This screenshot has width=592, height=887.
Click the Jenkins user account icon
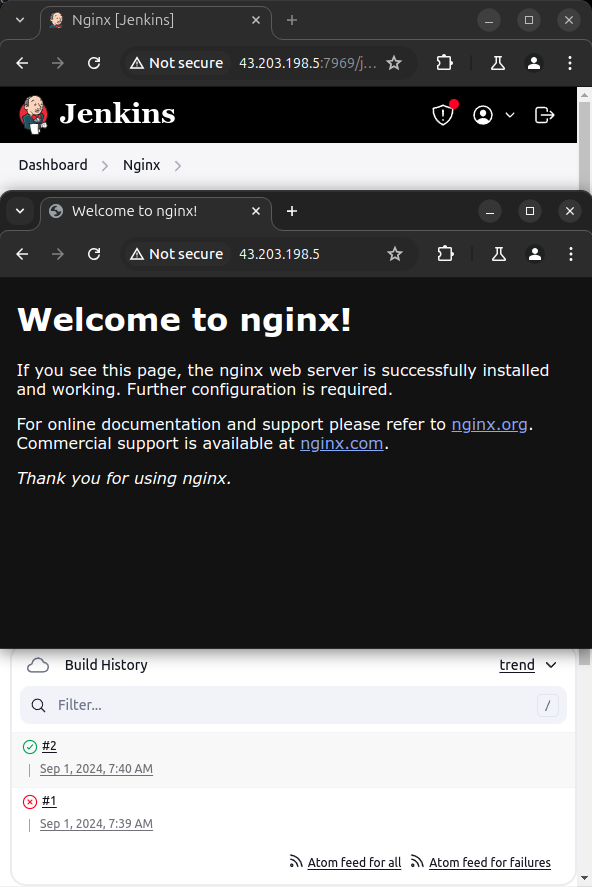pos(483,115)
